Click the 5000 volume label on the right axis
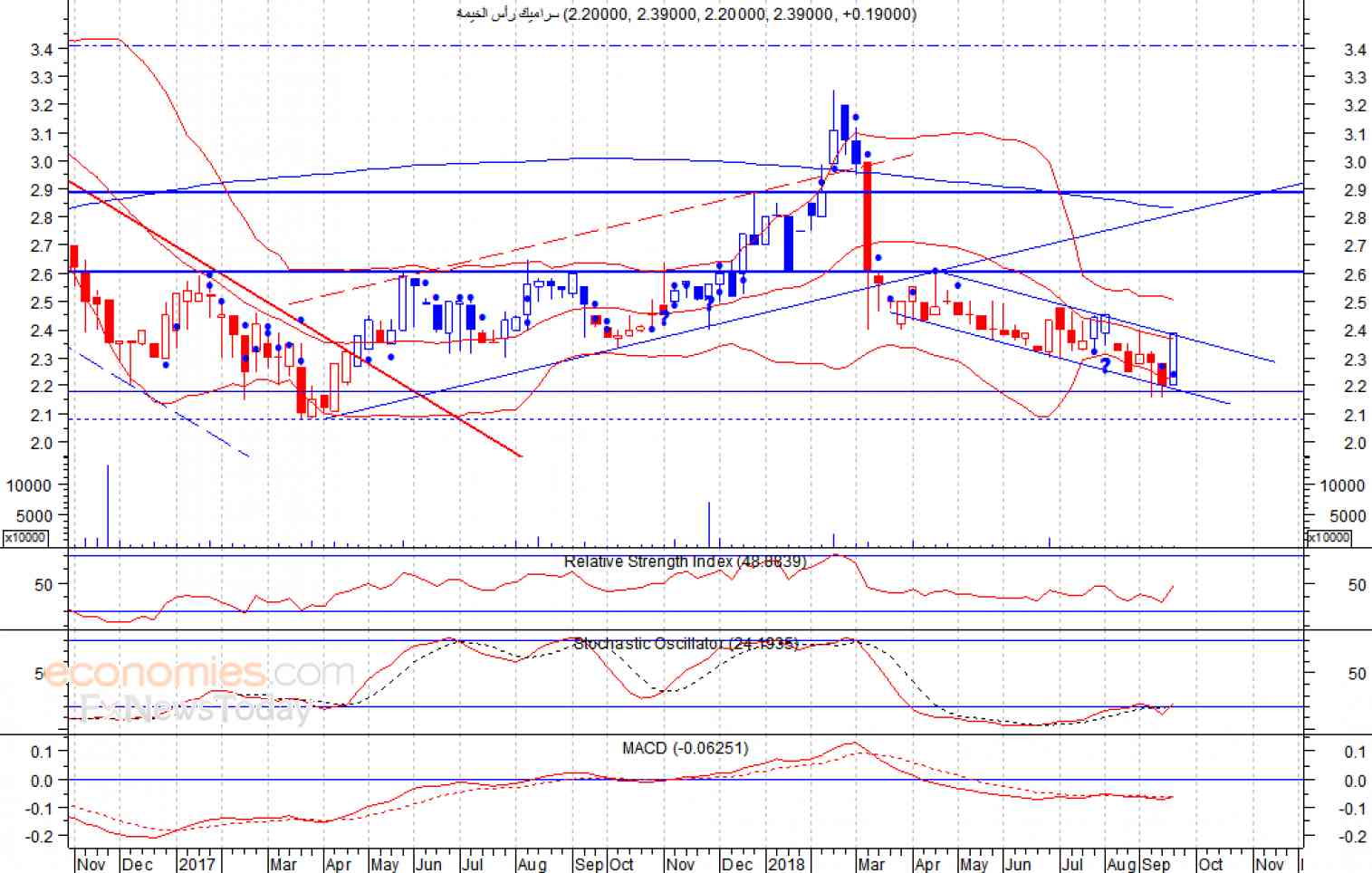Screen dimensions: 1372x873 click(1348, 516)
